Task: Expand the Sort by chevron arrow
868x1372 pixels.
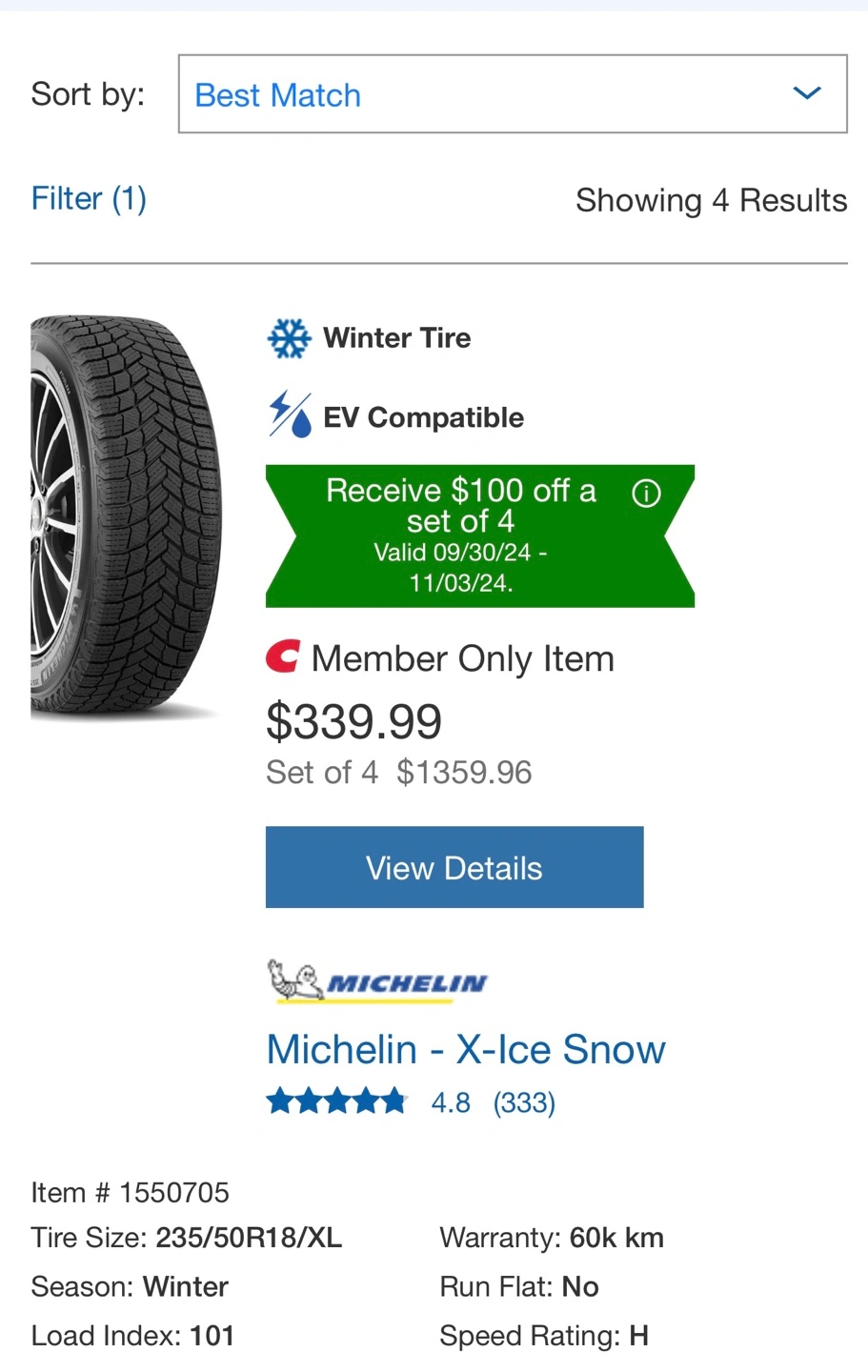Action: [807, 93]
